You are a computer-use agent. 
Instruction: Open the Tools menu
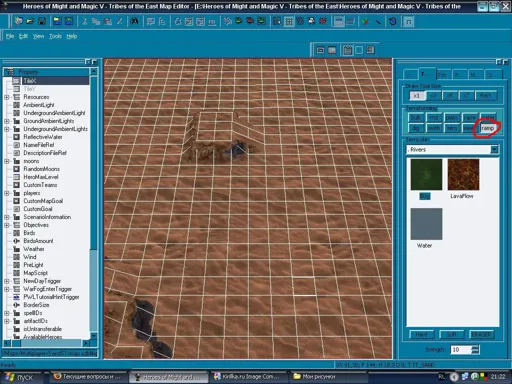coord(55,36)
